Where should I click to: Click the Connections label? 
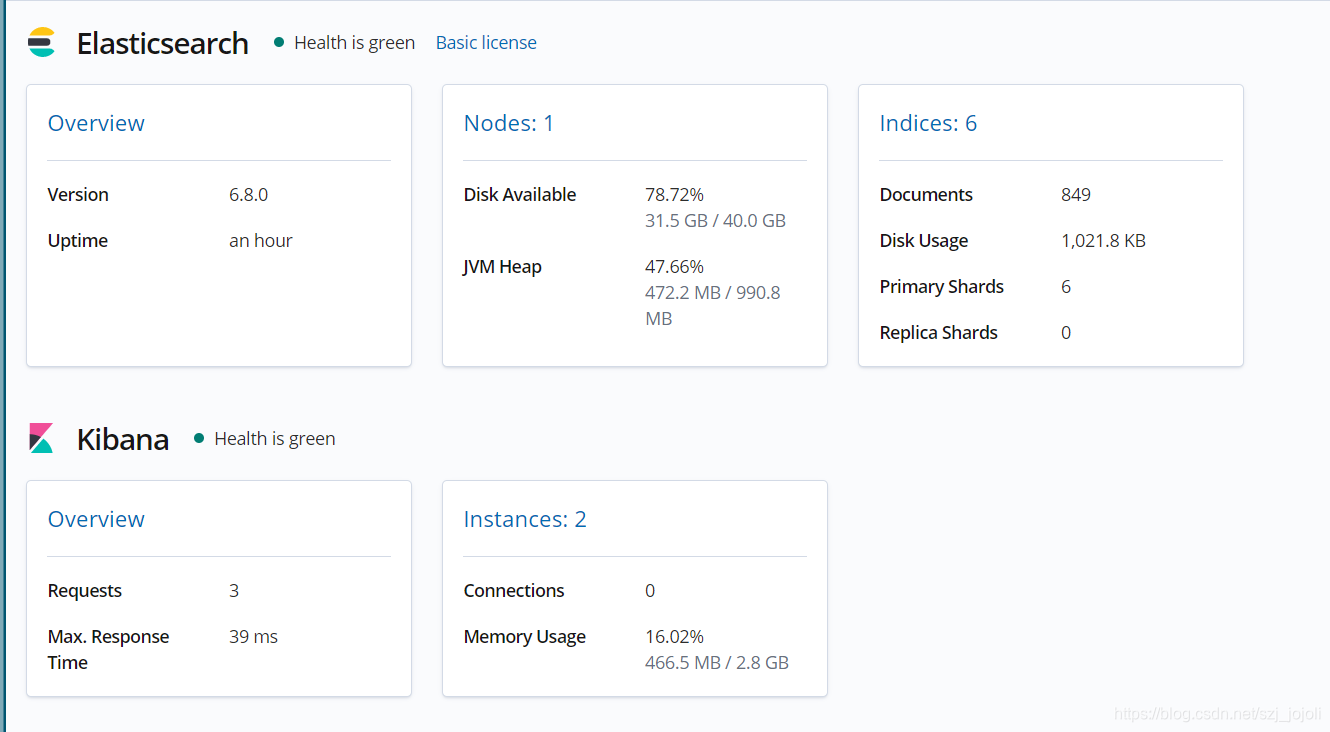[514, 590]
